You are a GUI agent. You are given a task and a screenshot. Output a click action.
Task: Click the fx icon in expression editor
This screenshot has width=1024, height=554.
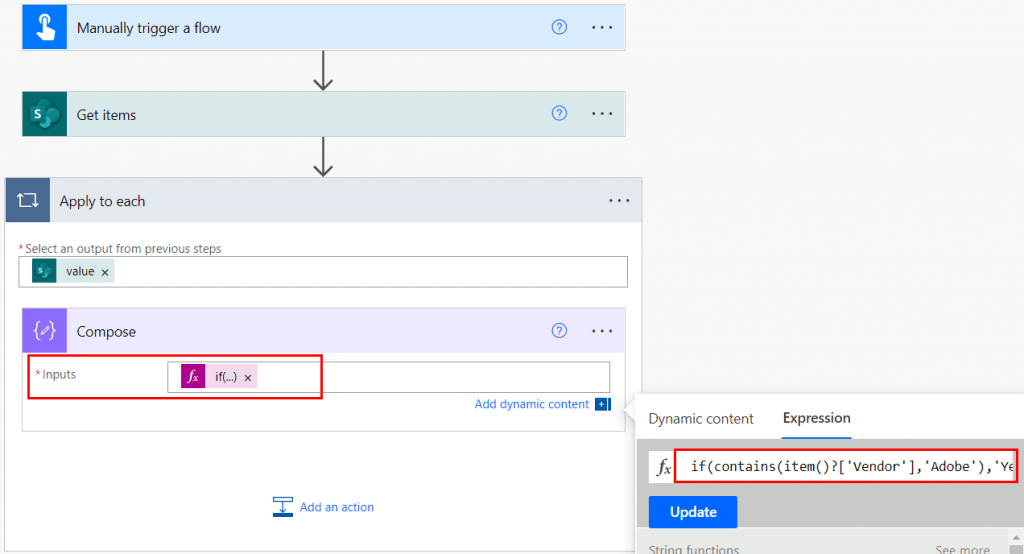[x=664, y=466]
